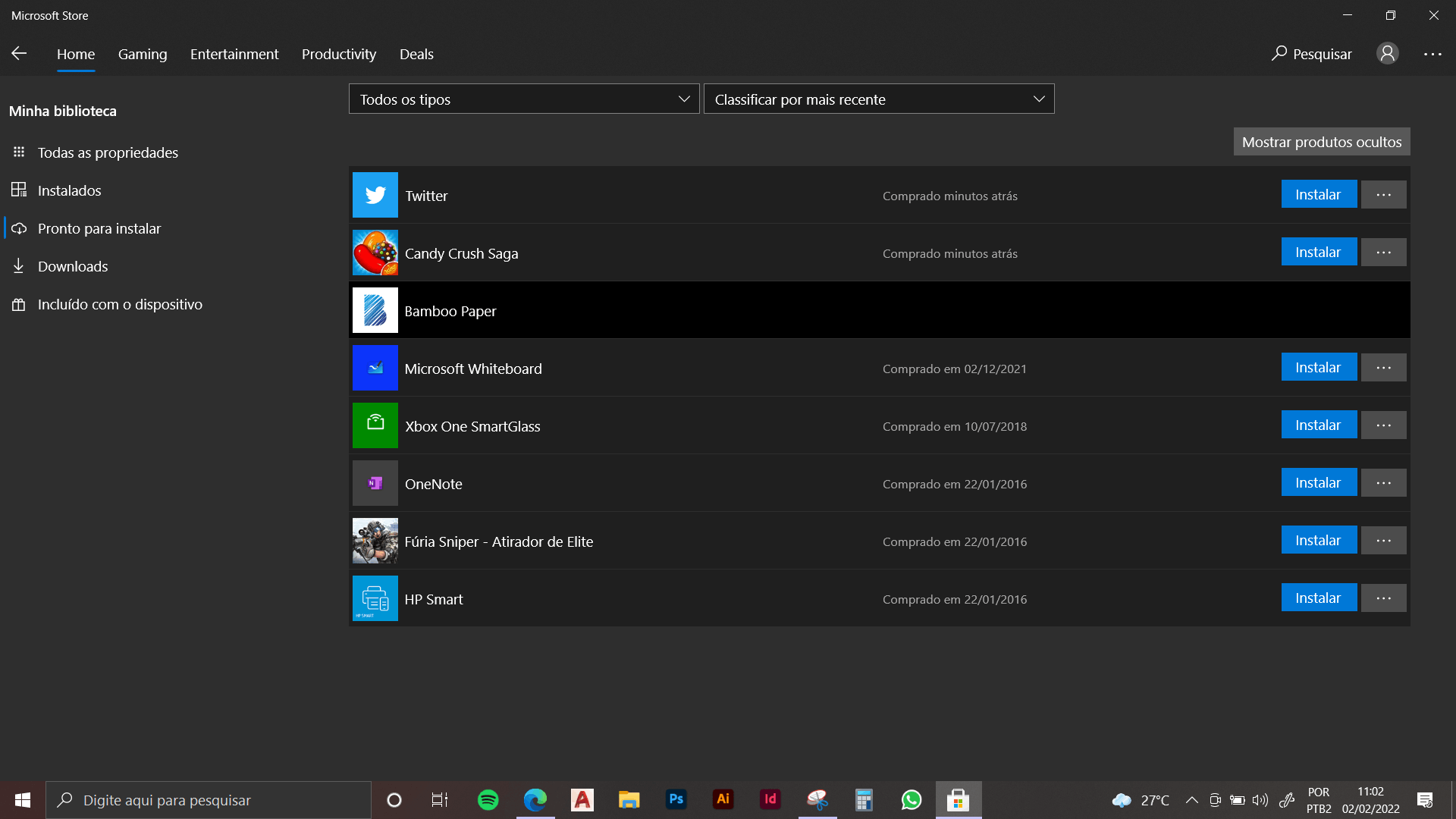This screenshot has height=819, width=1456.
Task: Expand Classificar por mais recente dropdown
Action: point(879,99)
